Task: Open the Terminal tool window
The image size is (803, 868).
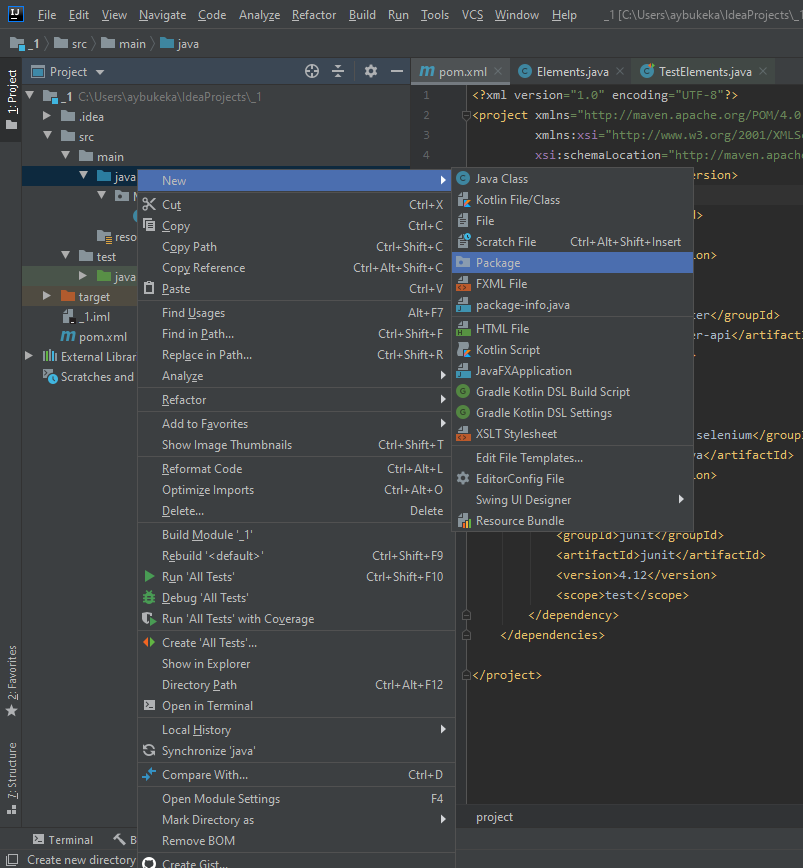Action: (63, 840)
